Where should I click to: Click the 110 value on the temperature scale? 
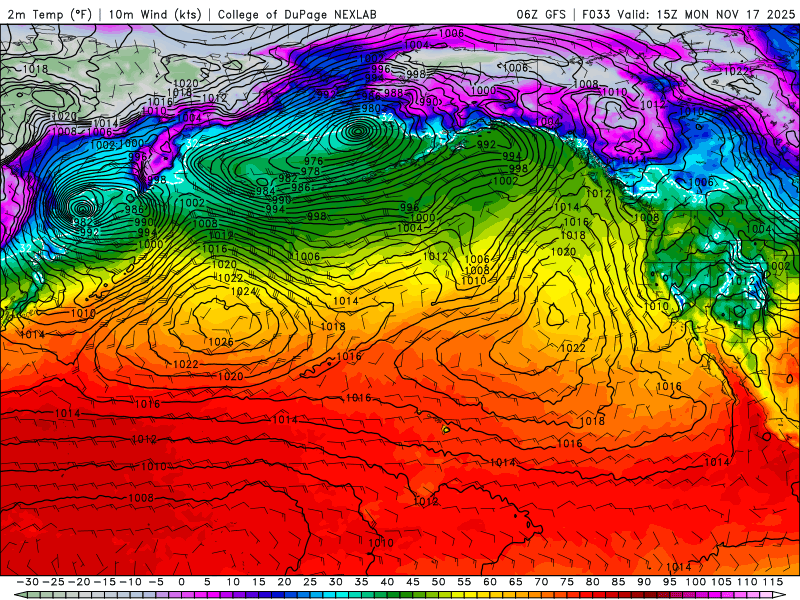click(x=747, y=582)
